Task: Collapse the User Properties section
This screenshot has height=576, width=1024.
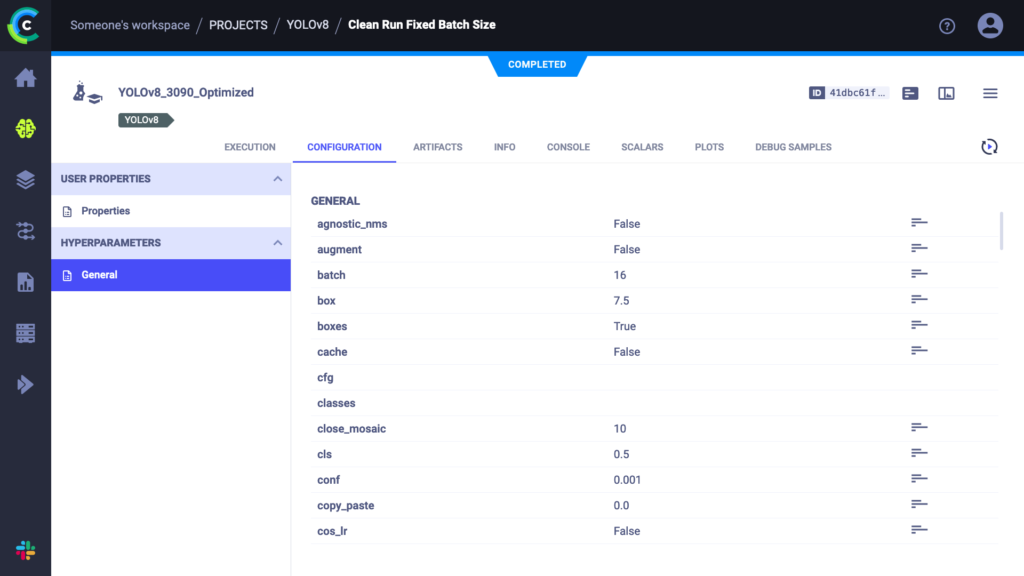Action: tap(278, 179)
